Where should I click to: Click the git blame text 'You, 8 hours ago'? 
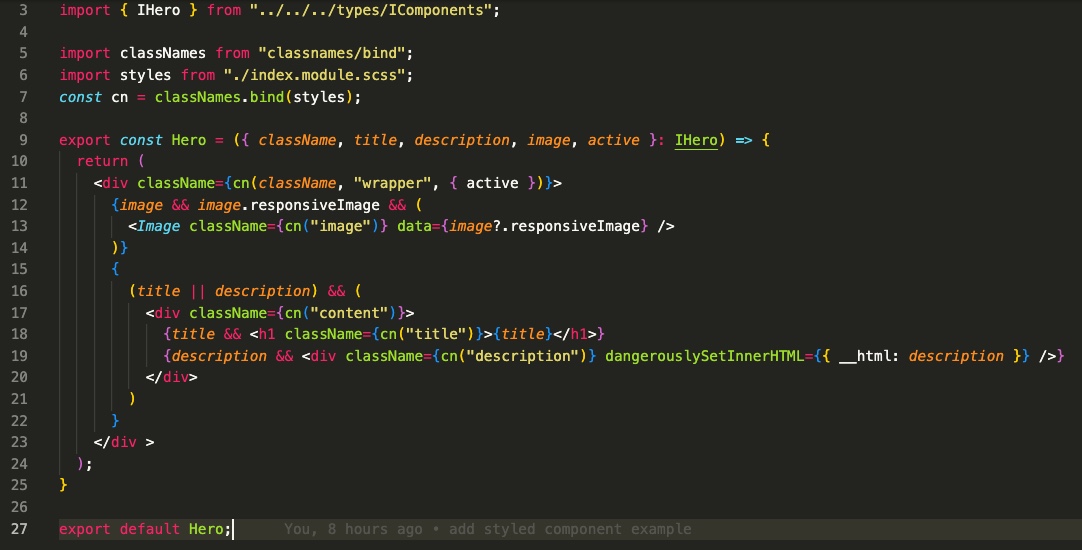click(353, 529)
